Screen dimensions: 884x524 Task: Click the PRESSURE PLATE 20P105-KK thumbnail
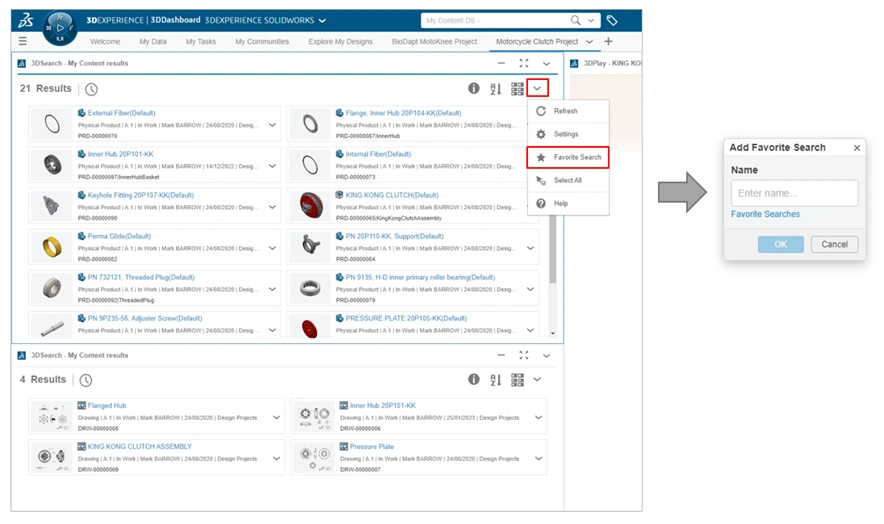[x=311, y=327]
